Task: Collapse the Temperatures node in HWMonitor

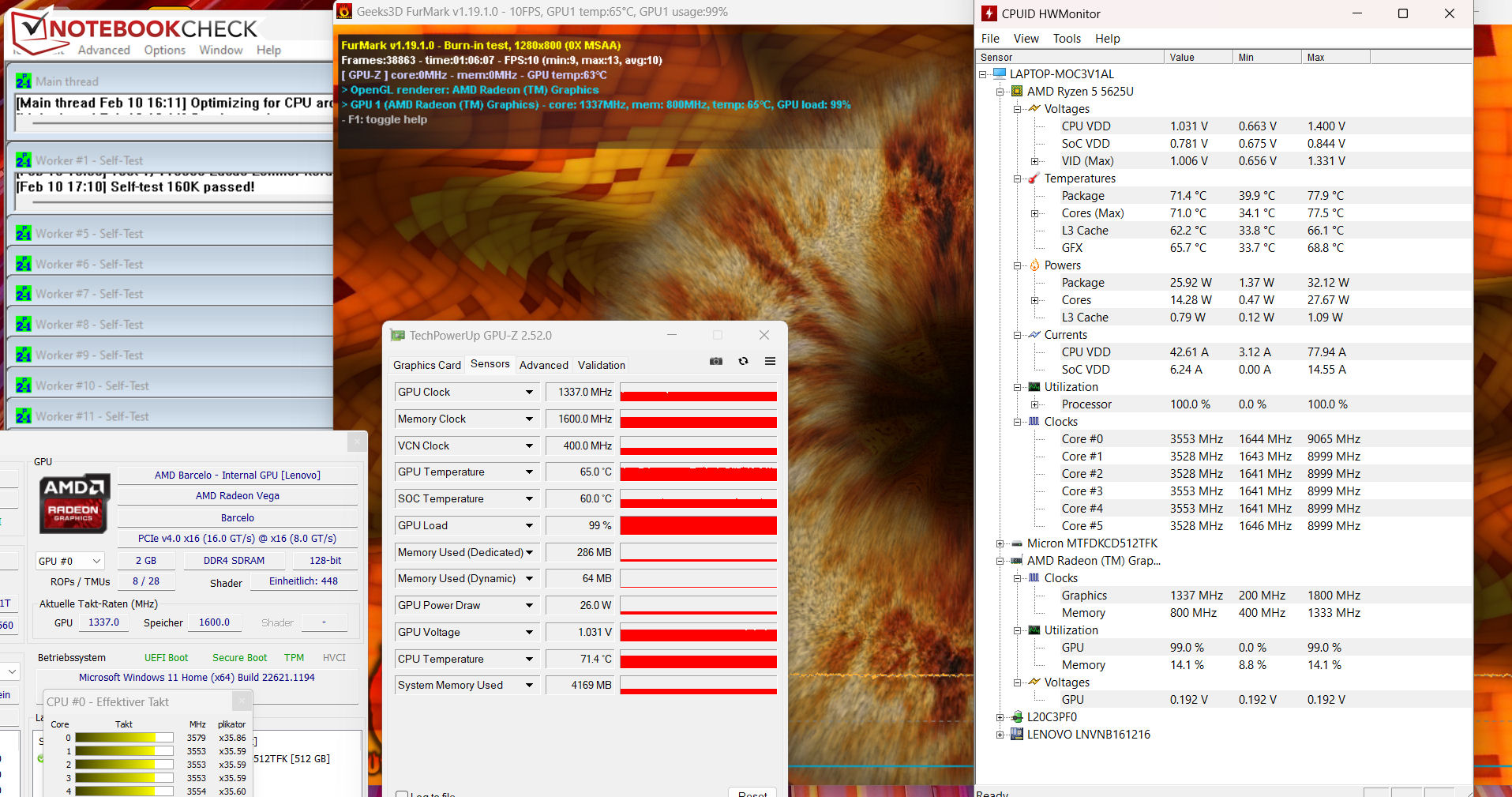Action: pos(1017,179)
